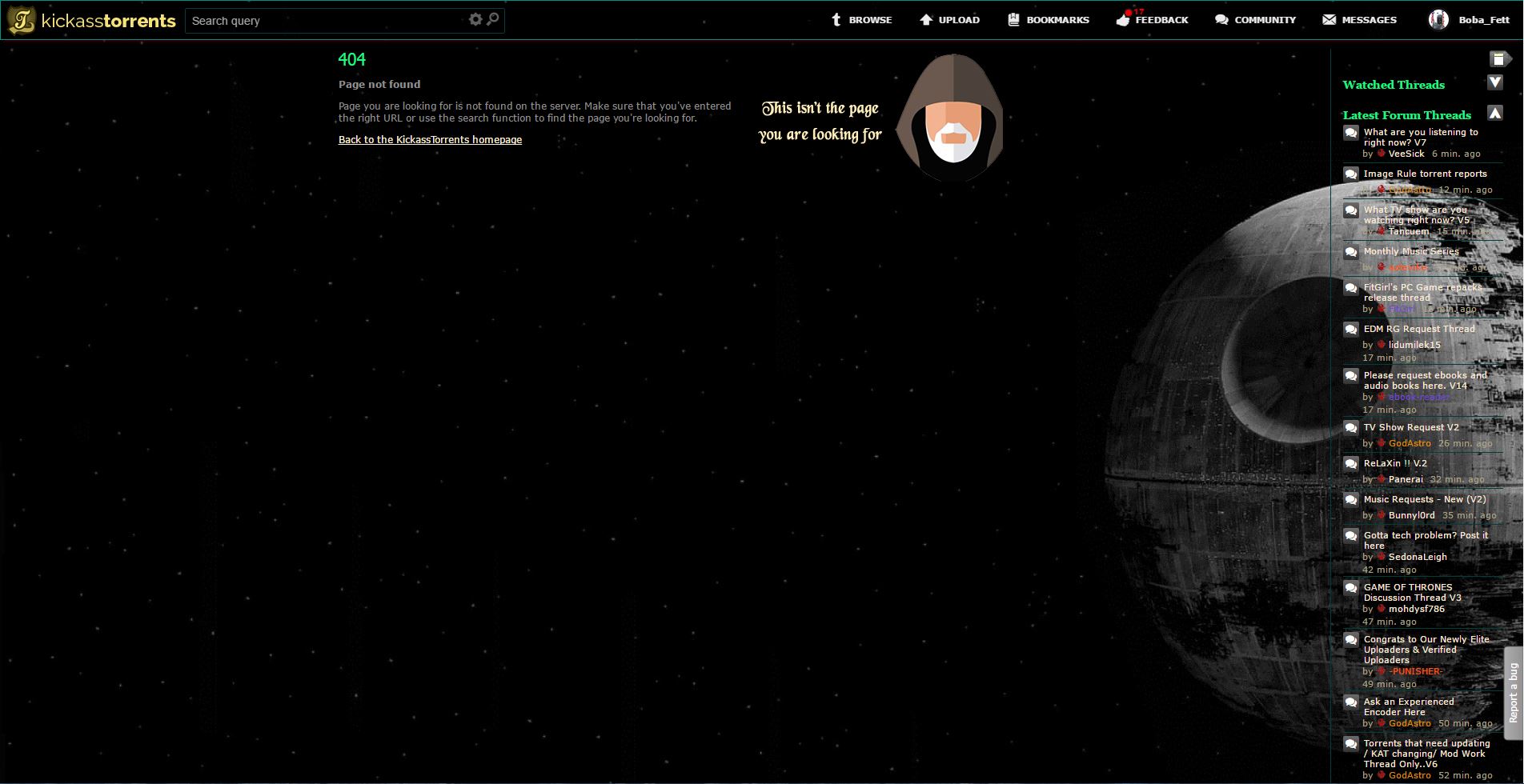Open the KickassTorrents home logo icon
The height and width of the screenshot is (784, 1524).
[x=22, y=19]
